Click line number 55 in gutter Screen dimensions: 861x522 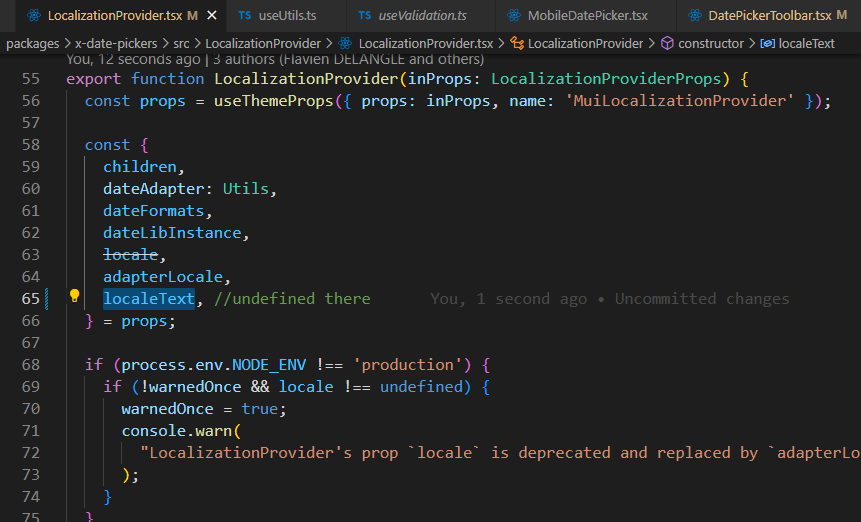point(31,78)
